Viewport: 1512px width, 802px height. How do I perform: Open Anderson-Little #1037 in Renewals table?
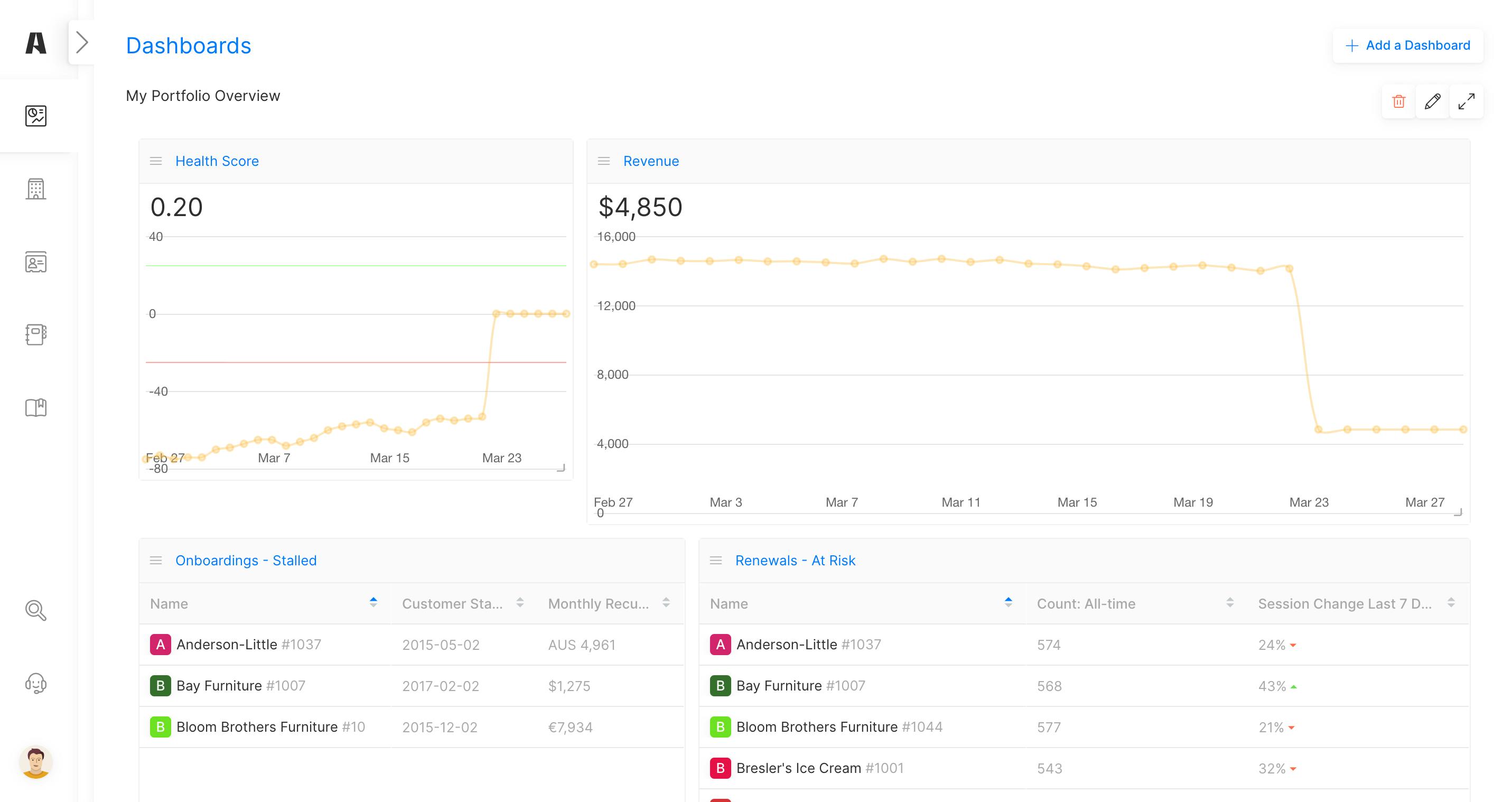809,644
